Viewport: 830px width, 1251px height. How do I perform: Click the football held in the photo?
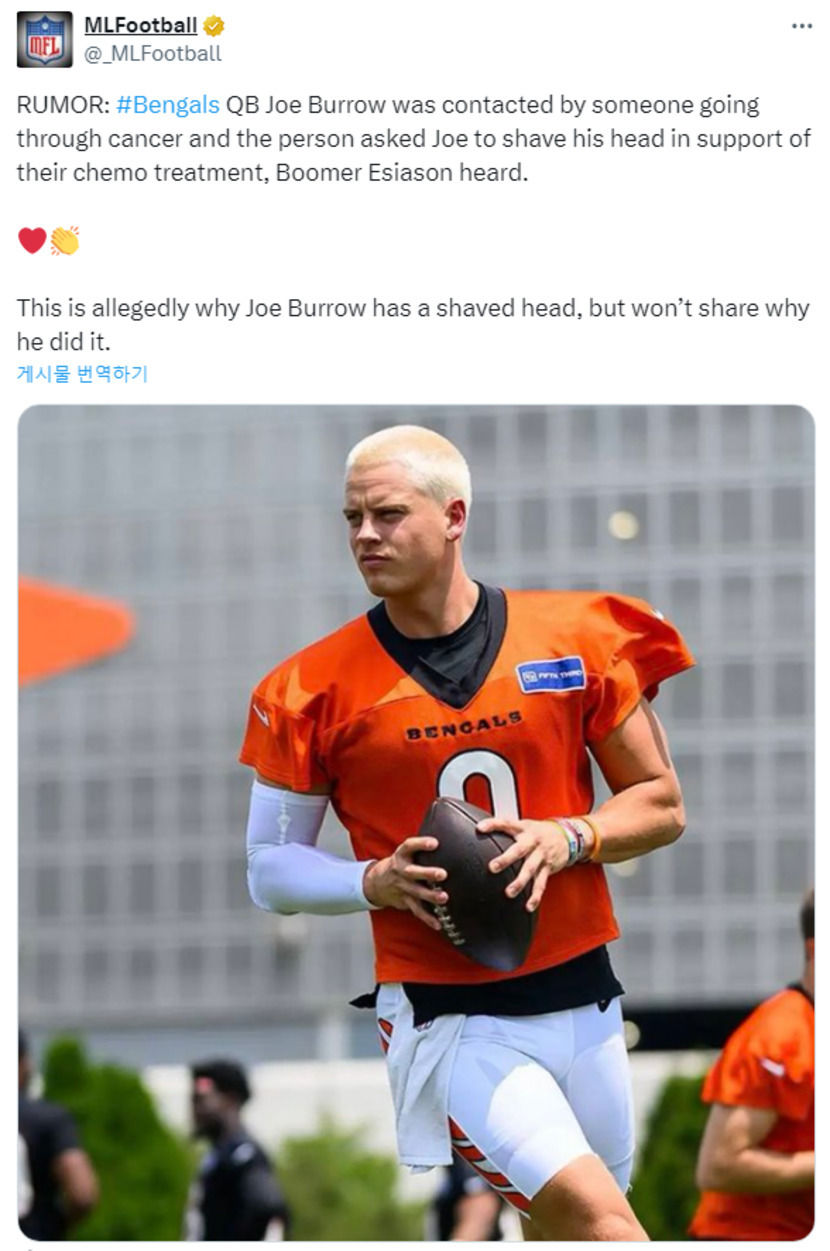pos(476,883)
